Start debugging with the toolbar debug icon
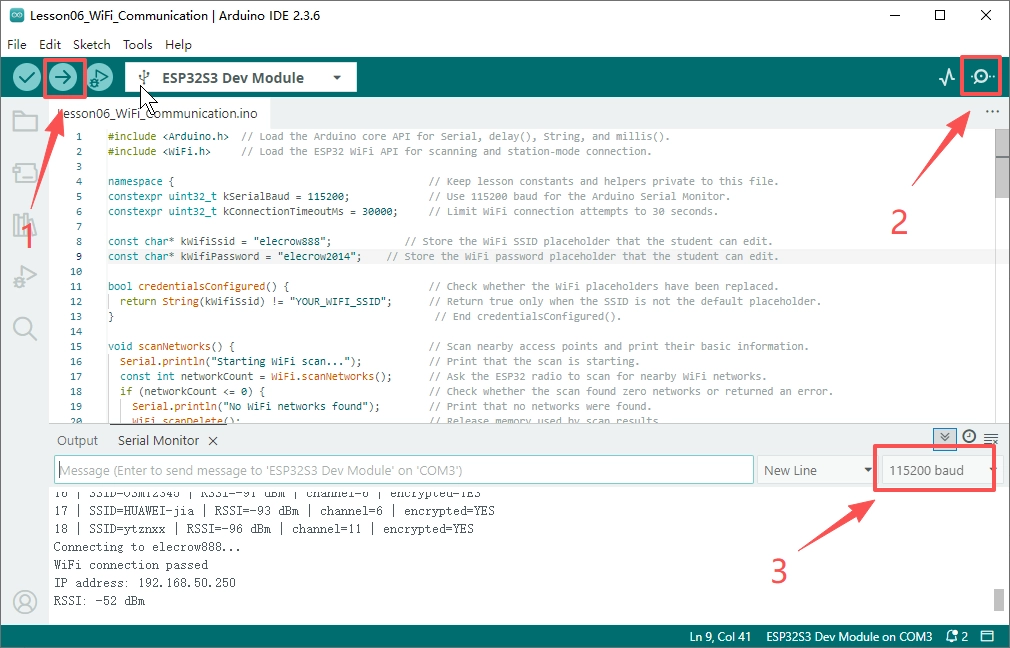Screen dimensions: 1010x648 point(99,78)
